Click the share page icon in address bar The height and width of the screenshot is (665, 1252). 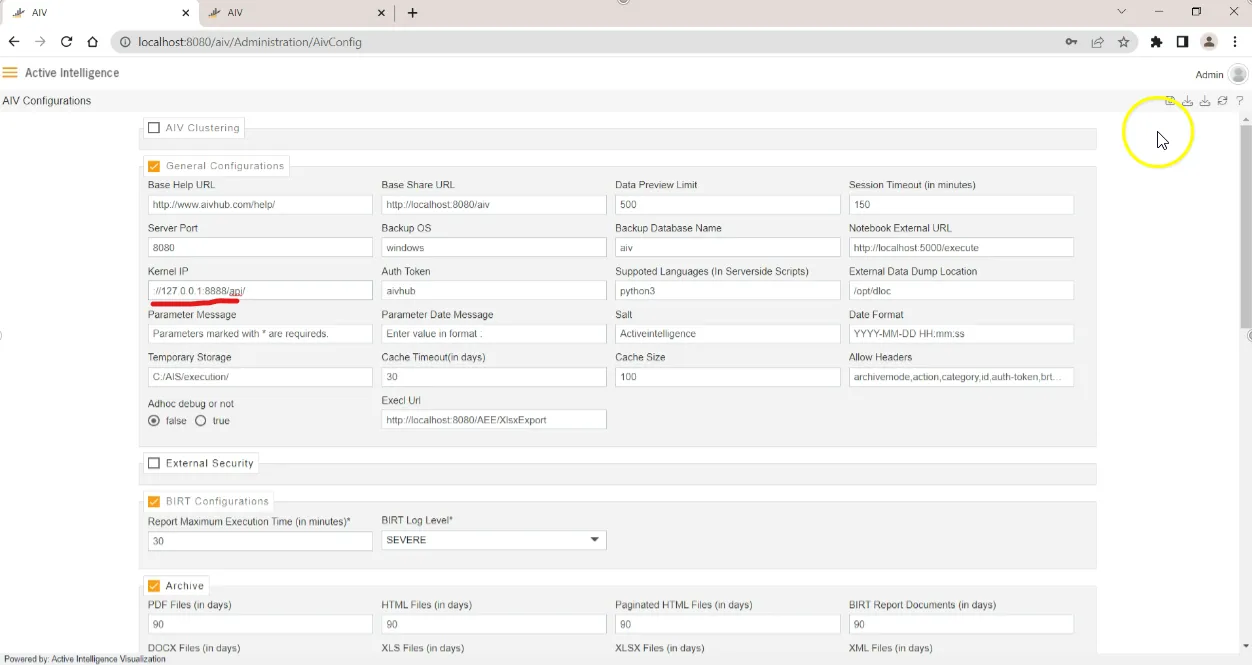1098,42
